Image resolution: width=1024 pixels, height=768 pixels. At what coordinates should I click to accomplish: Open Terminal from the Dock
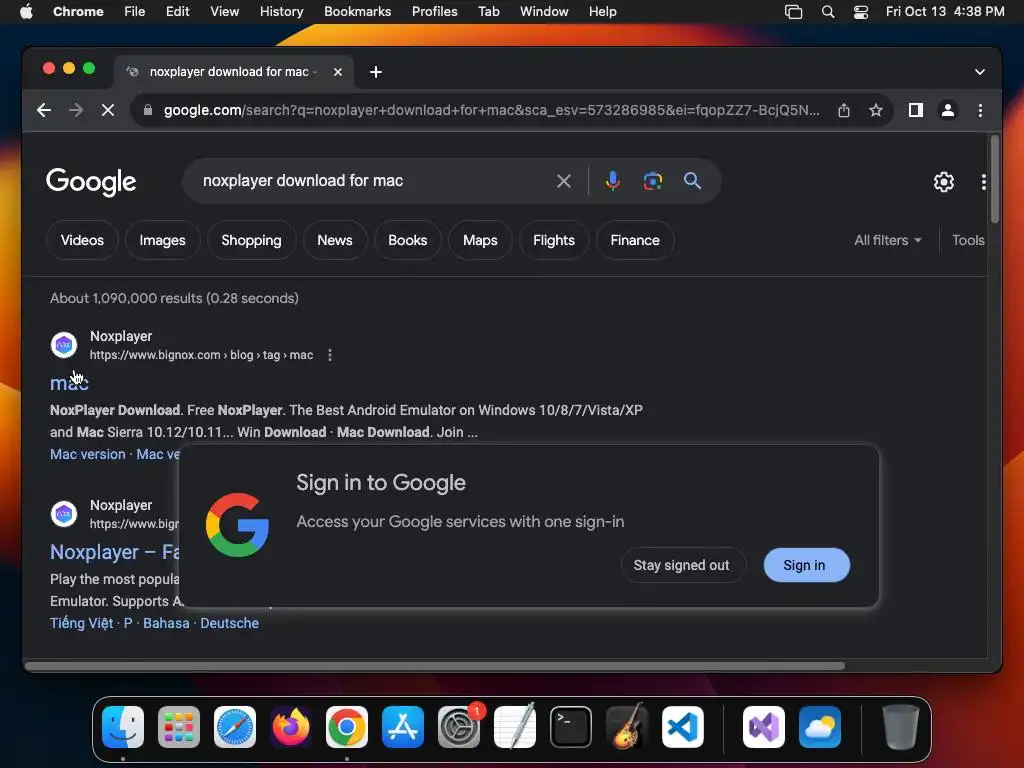tap(571, 727)
